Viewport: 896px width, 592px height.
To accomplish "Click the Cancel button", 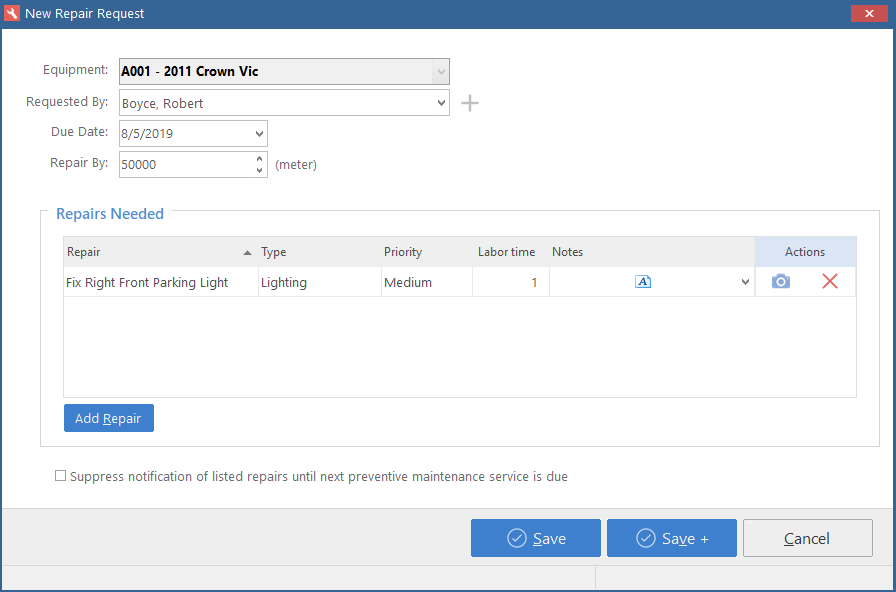I will 807,538.
